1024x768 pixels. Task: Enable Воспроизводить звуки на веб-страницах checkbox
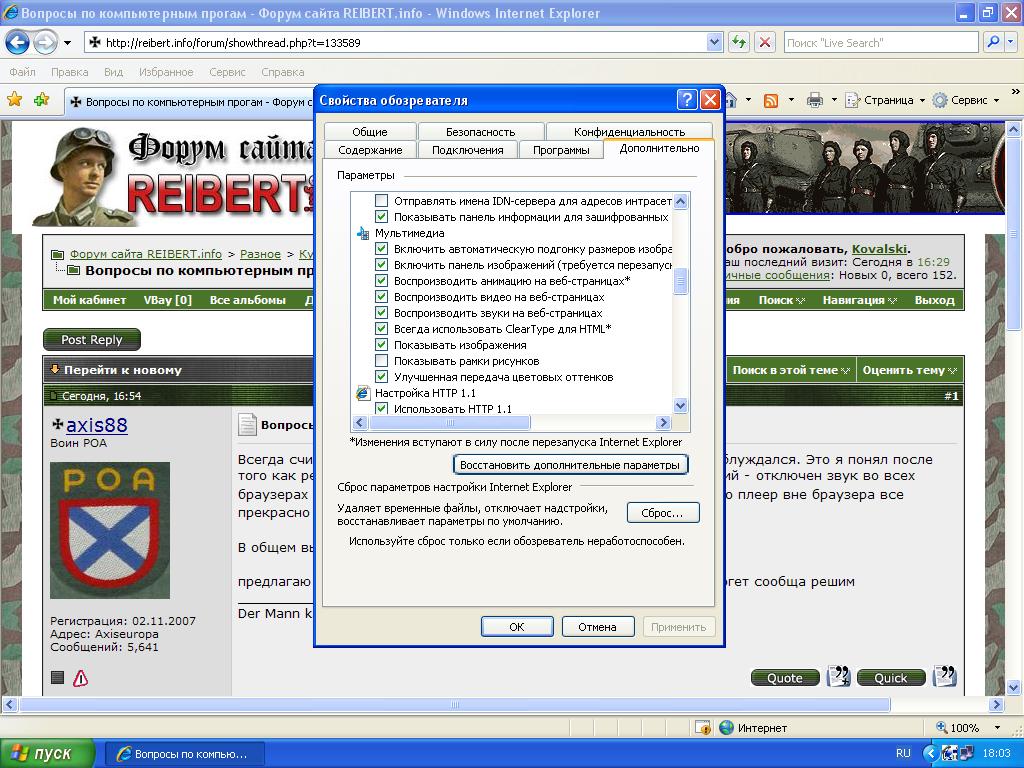[x=381, y=313]
